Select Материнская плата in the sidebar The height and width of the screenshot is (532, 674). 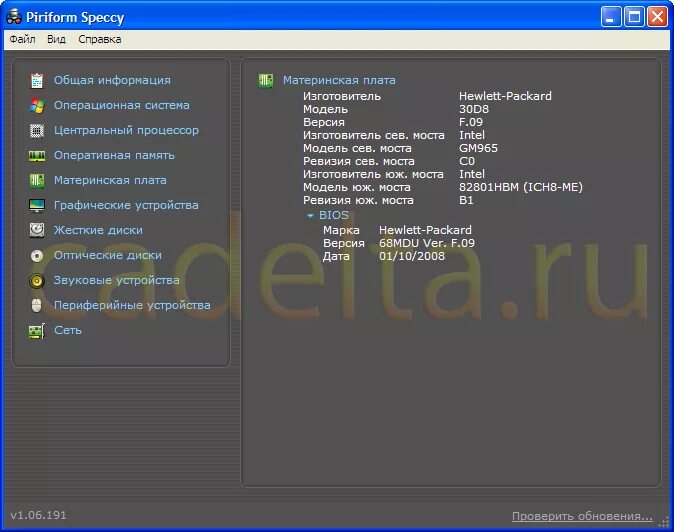(110, 180)
